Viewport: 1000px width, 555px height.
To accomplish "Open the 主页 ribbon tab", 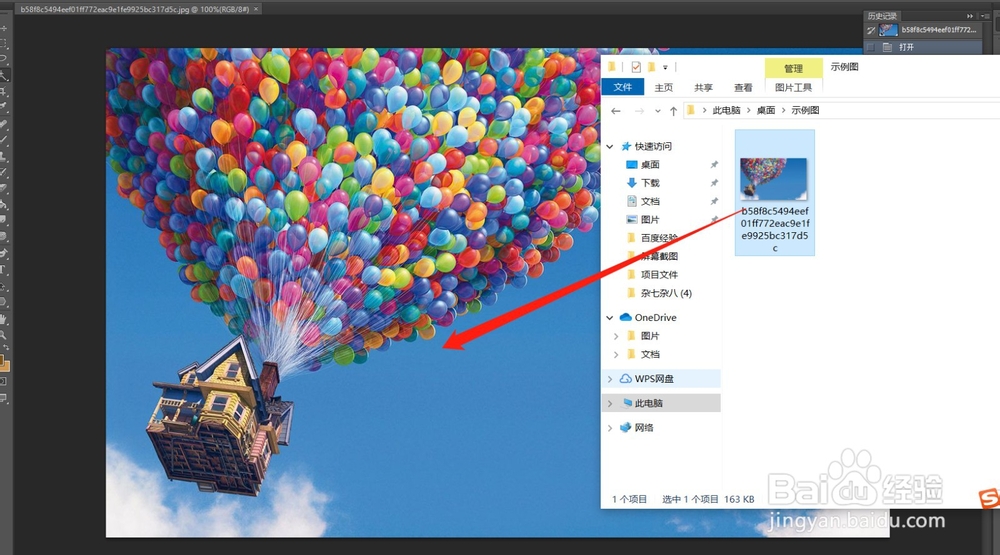I will click(663, 87).
